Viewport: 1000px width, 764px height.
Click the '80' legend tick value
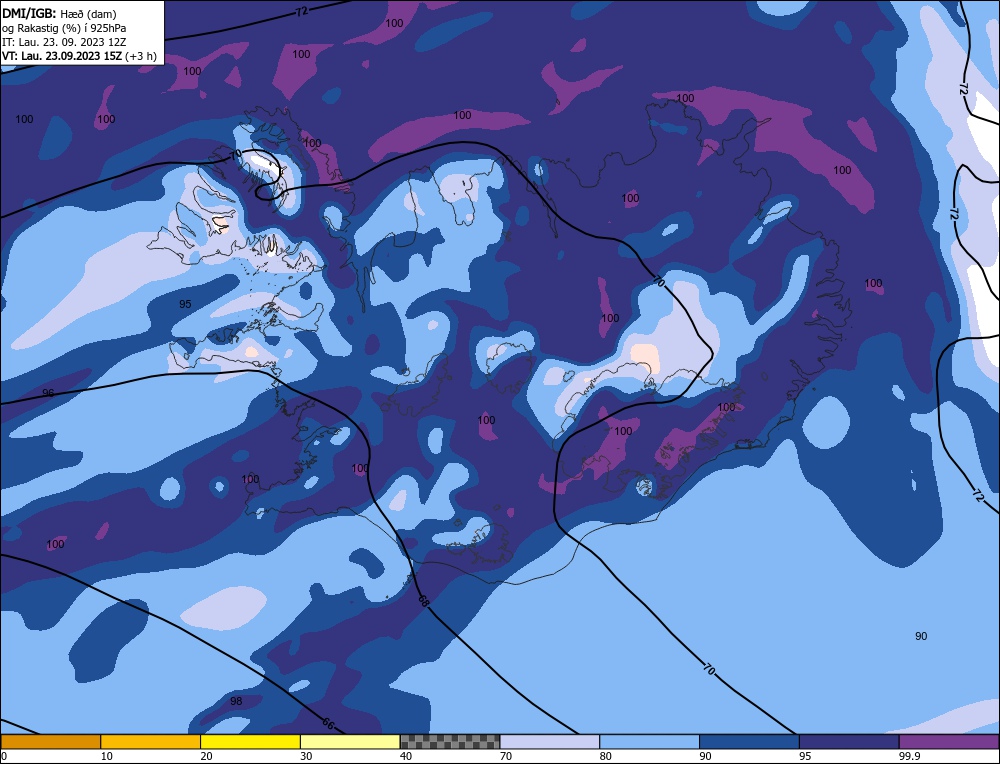coord(605,756)
